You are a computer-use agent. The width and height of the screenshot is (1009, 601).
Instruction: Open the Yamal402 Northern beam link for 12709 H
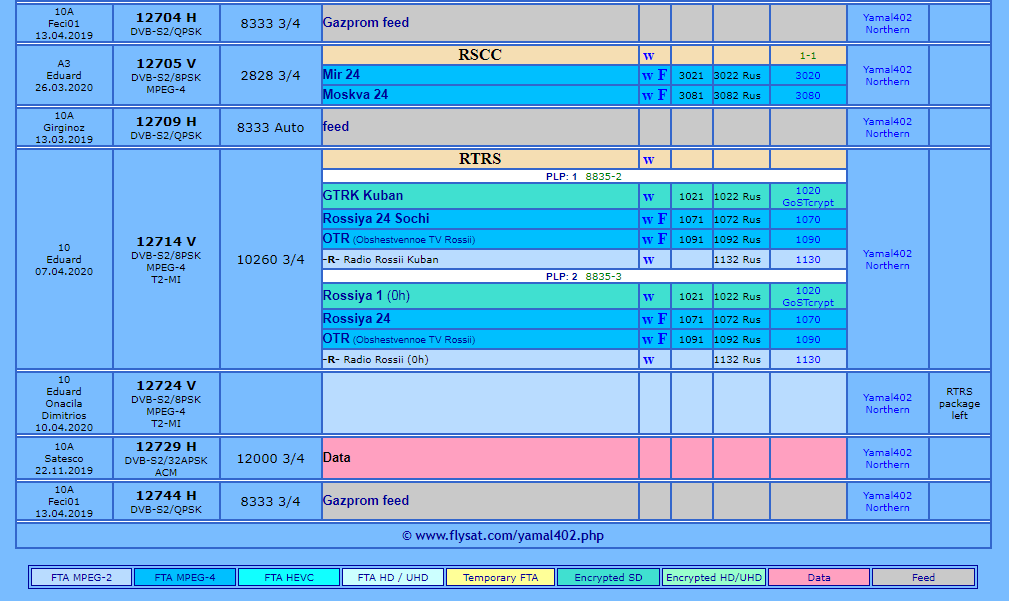pyautogui.click(x=887, y=127)
